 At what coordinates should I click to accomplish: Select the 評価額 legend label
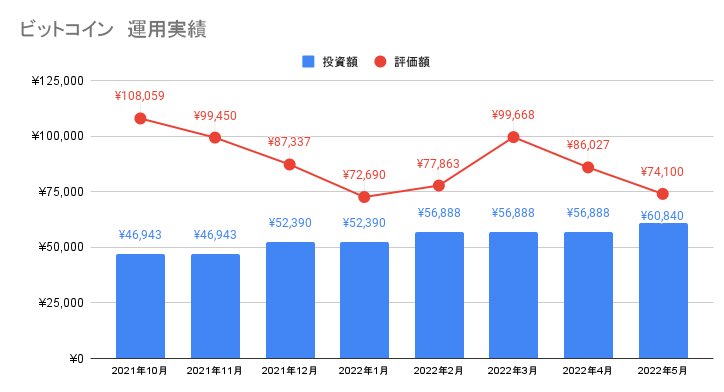tap(412, 62)
